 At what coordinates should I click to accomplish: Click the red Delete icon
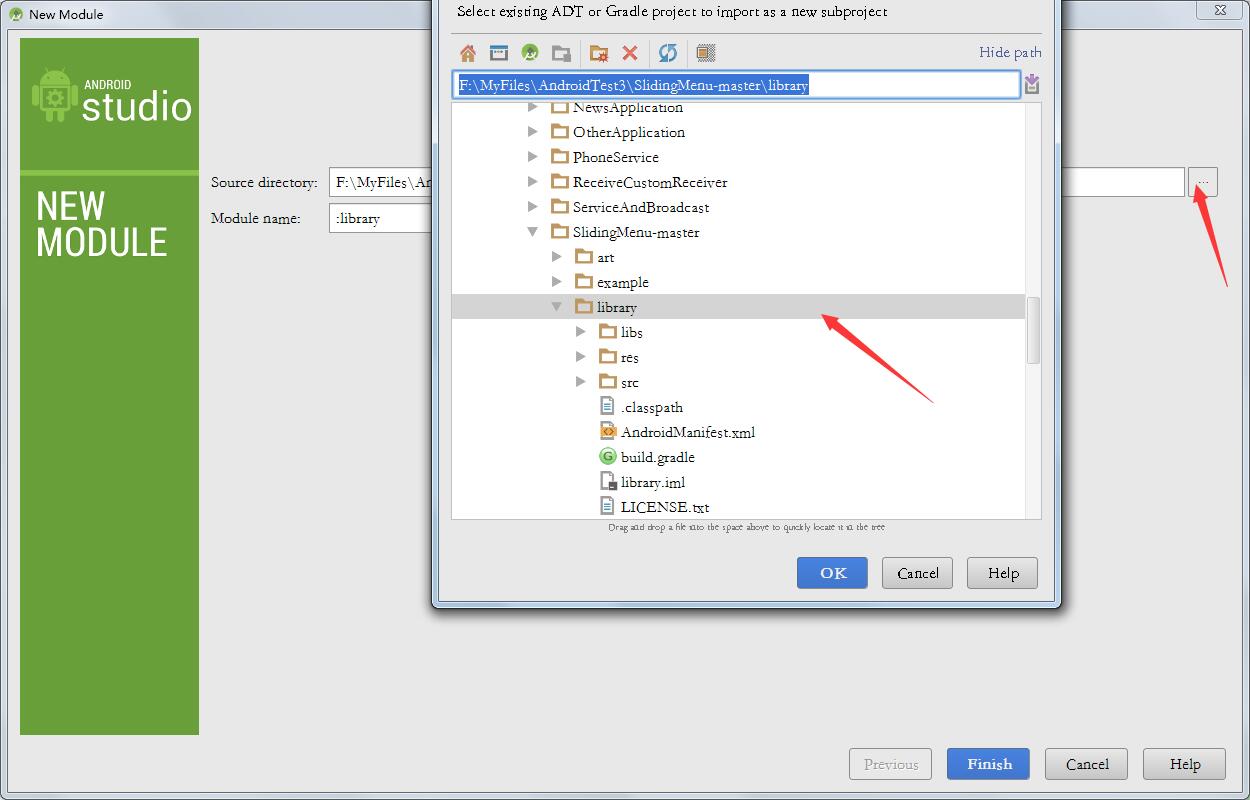[630, 53]
